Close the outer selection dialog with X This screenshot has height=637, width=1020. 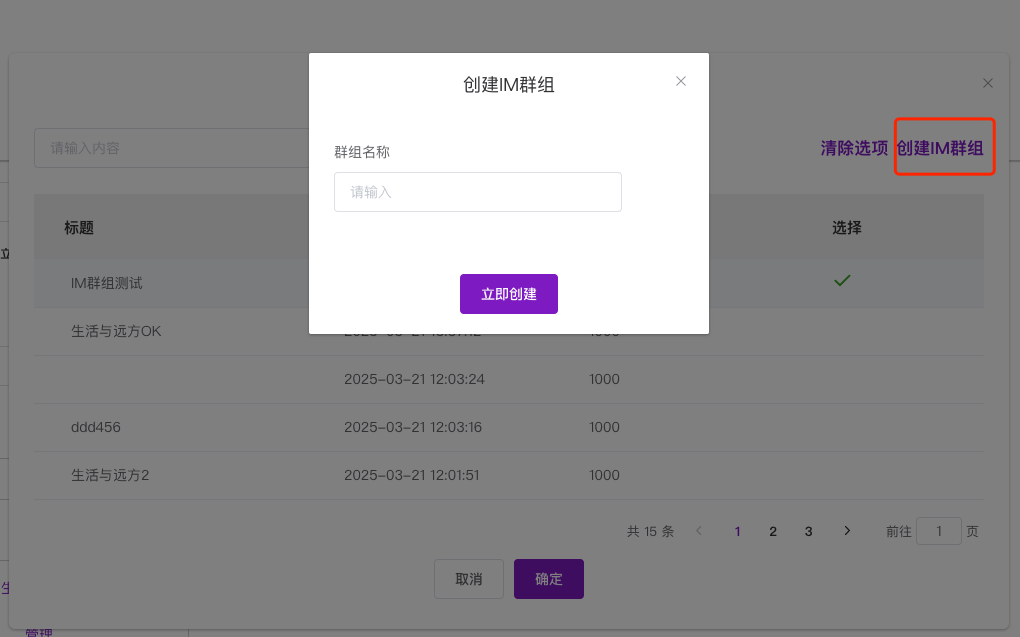tap(988, 83)
